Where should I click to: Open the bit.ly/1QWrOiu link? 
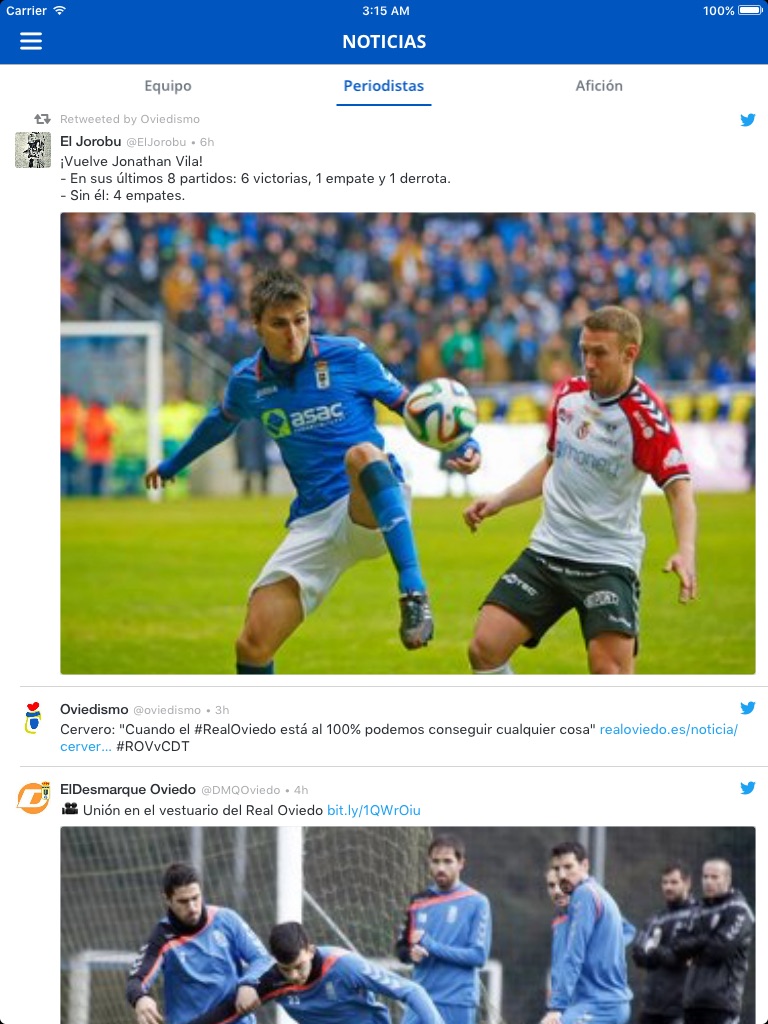tap(374, 810)
